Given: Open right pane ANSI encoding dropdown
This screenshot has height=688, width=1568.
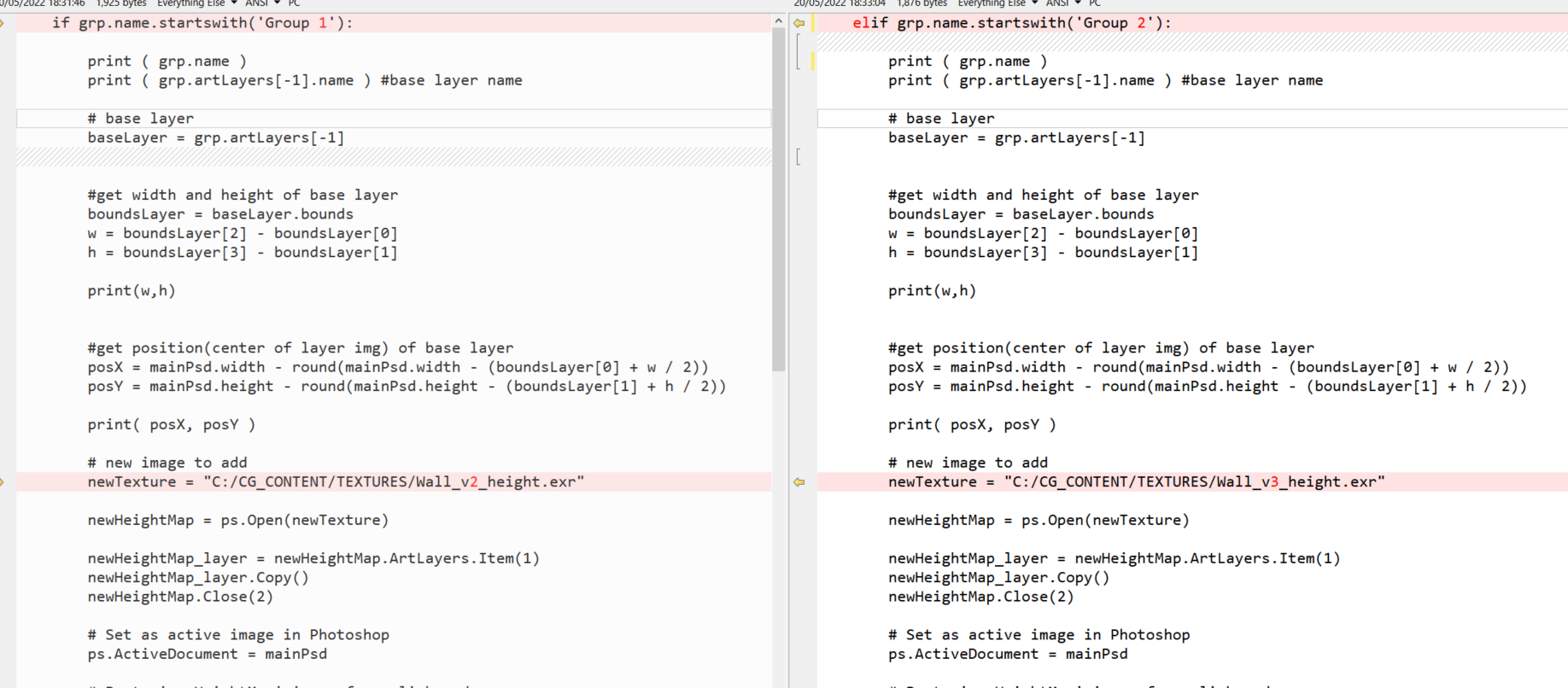Looking at the screenshot, I should (1064, 3).
